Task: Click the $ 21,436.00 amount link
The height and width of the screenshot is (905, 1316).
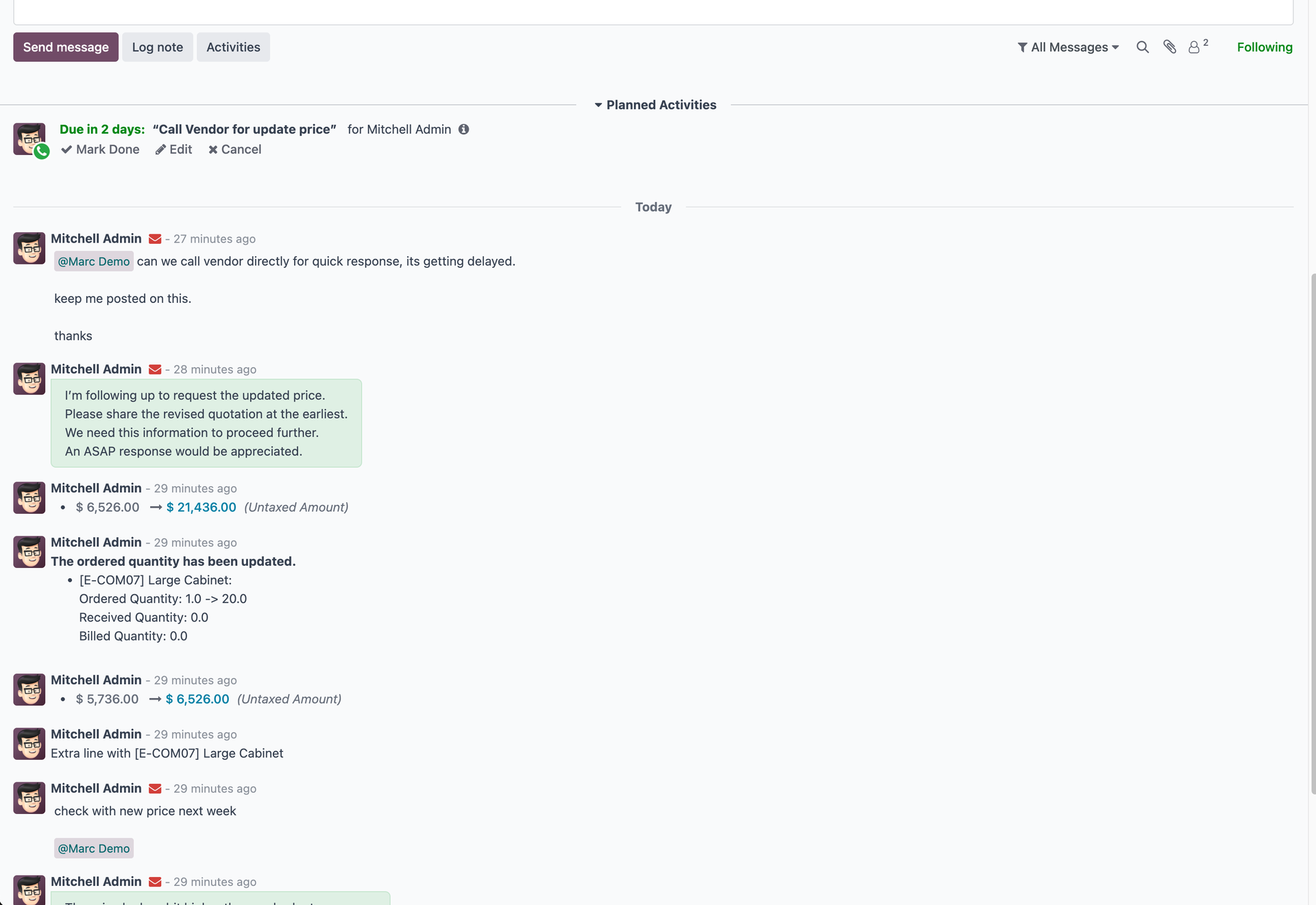Action: pos(201,507)
